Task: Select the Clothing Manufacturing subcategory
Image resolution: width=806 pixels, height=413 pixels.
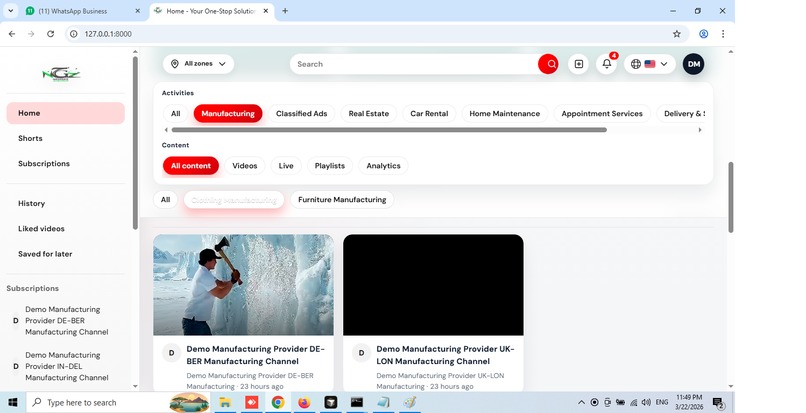Action: click(x=234, y=200)
